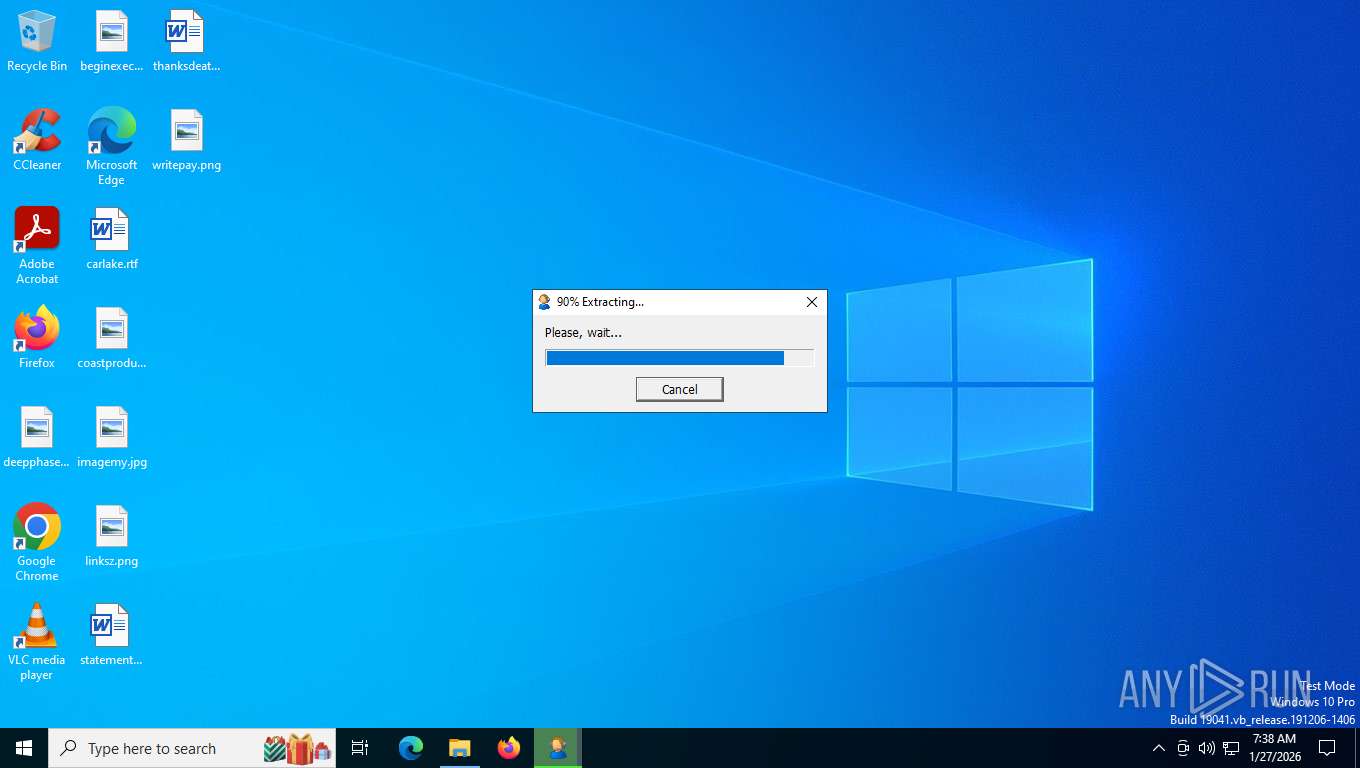Show hidden system tray icons
The height and width of the screenshot is (768, 1360).
pos(1159,748)
